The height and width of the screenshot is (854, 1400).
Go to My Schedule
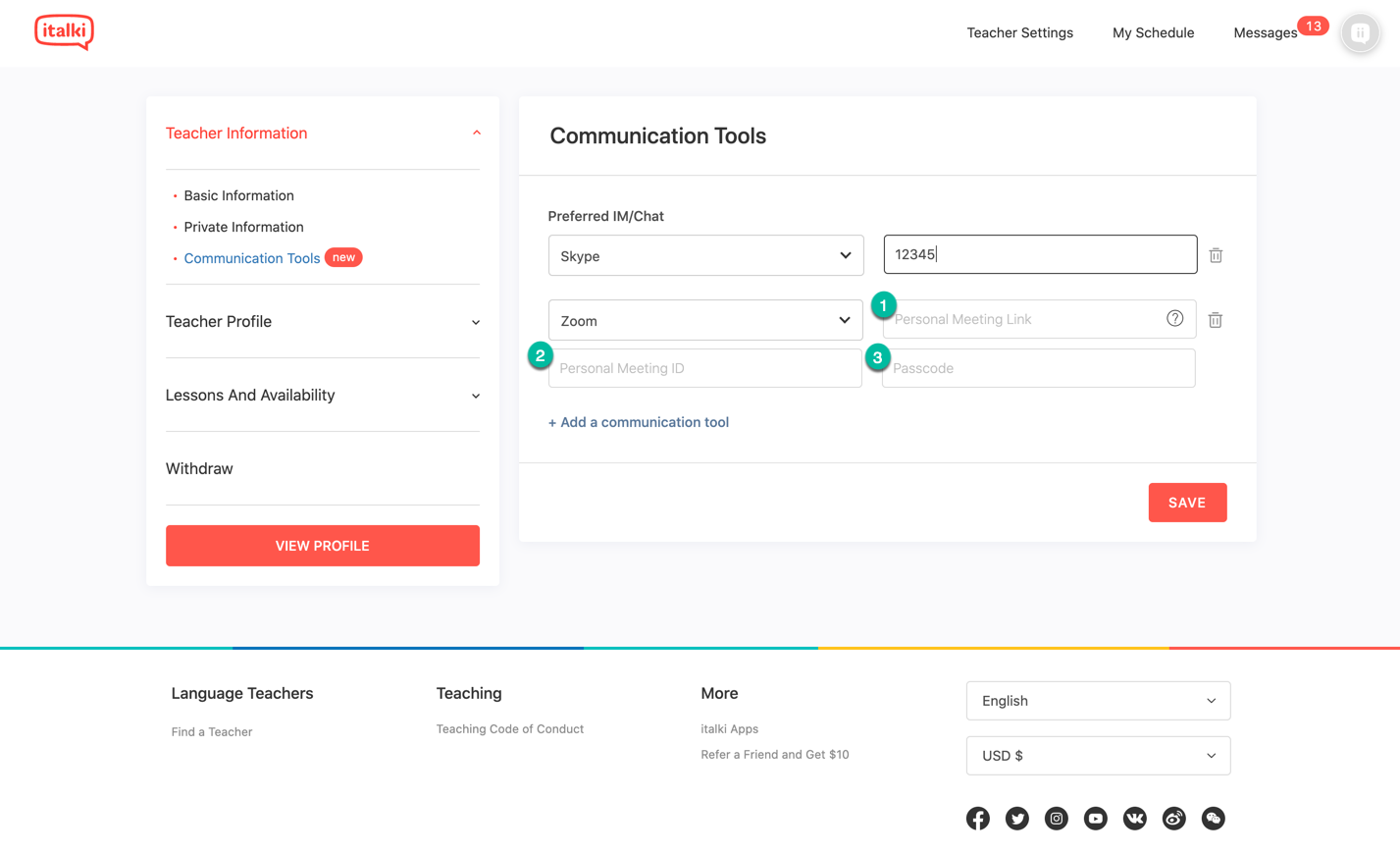pos(1153,32)
